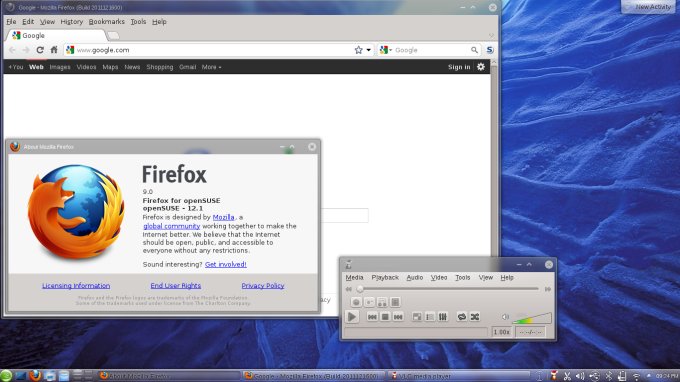This screenshot has width=680, height=382.
Task: Expand the URL bar history dropdown
Action: (369, 50)
